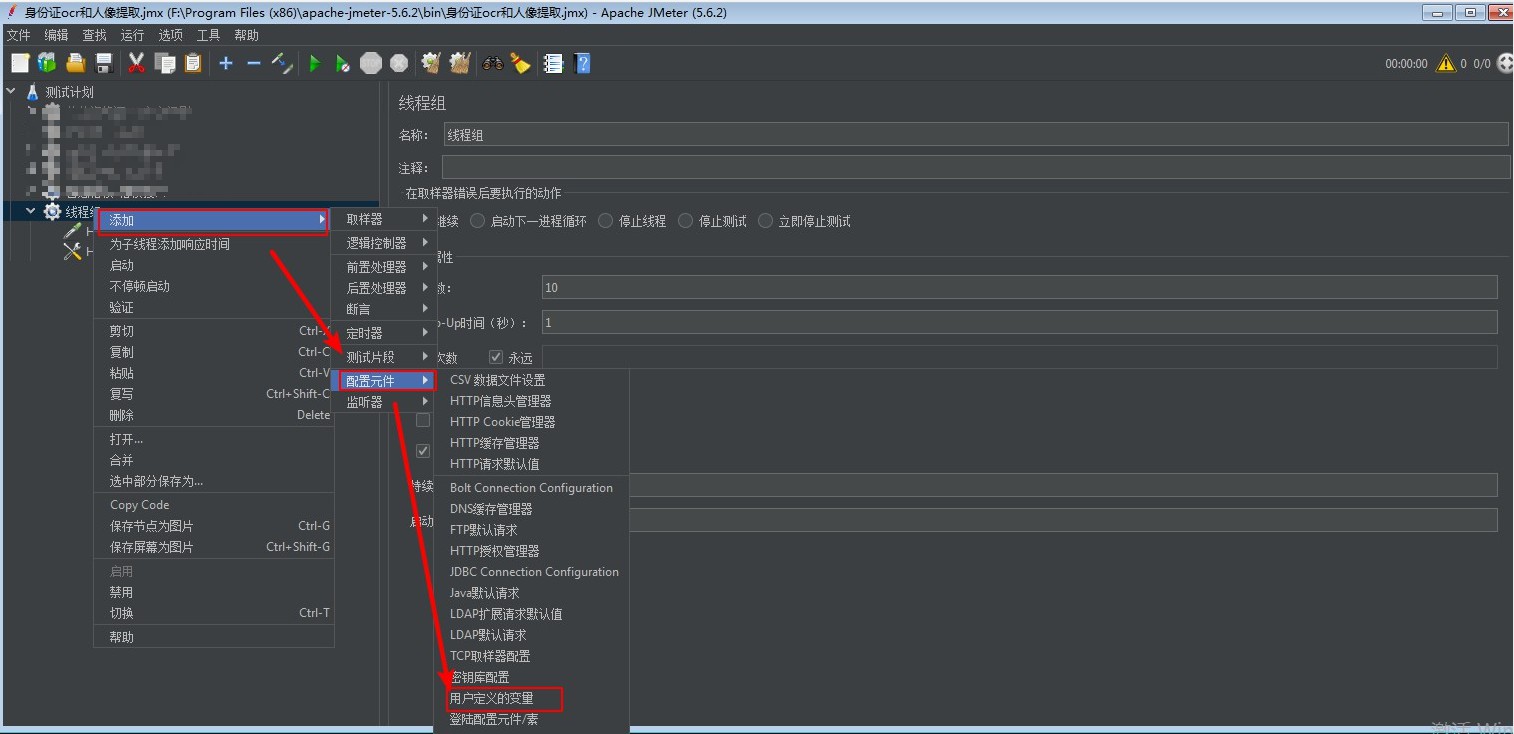Click the 名称 field containing 线程组
This screenshot has width=1514, height=734.
(x=975, y=134)
